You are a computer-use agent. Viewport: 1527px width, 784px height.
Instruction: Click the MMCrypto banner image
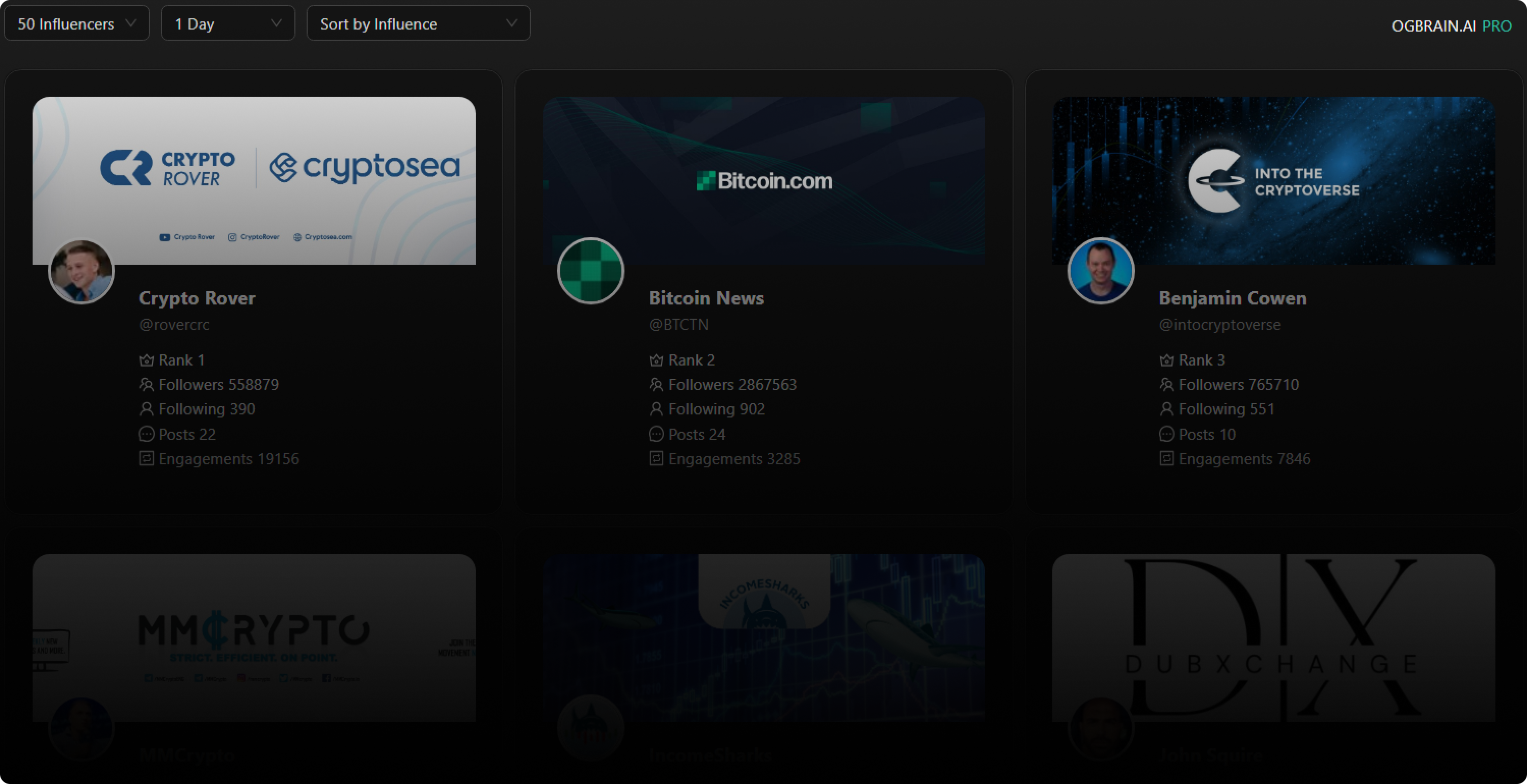point(254,637)
